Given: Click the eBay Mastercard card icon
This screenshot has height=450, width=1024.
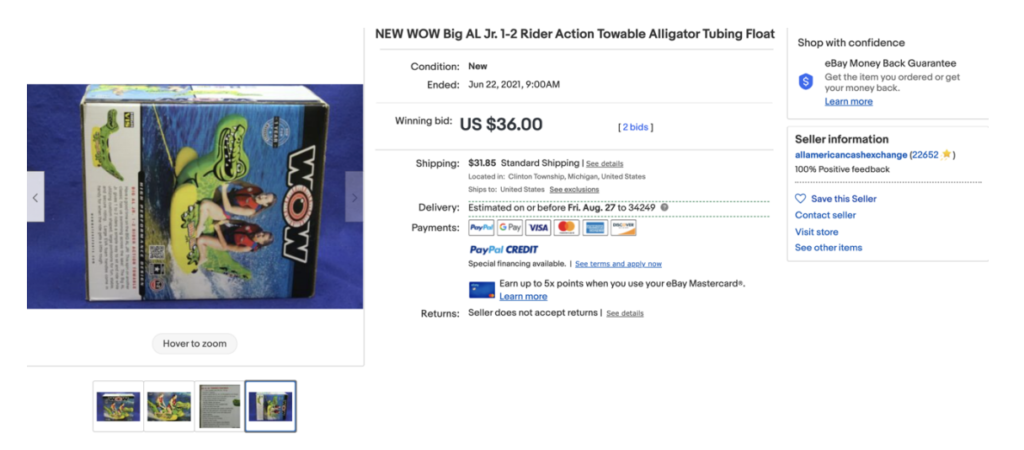Looking at the screenshot, I should point(482,290).
